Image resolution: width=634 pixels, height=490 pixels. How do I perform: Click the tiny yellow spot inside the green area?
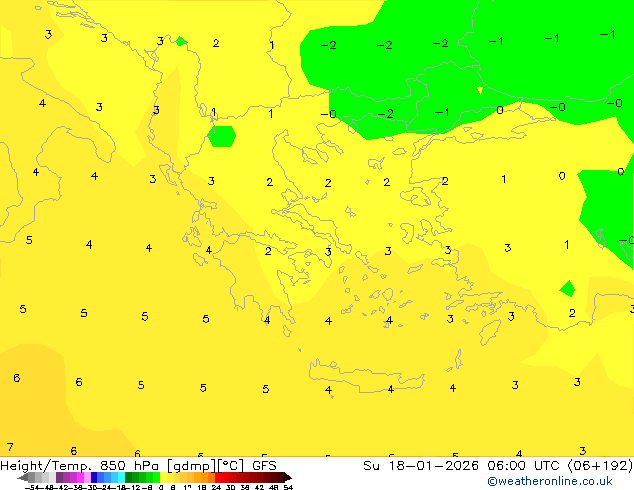[x=480, y=91]
